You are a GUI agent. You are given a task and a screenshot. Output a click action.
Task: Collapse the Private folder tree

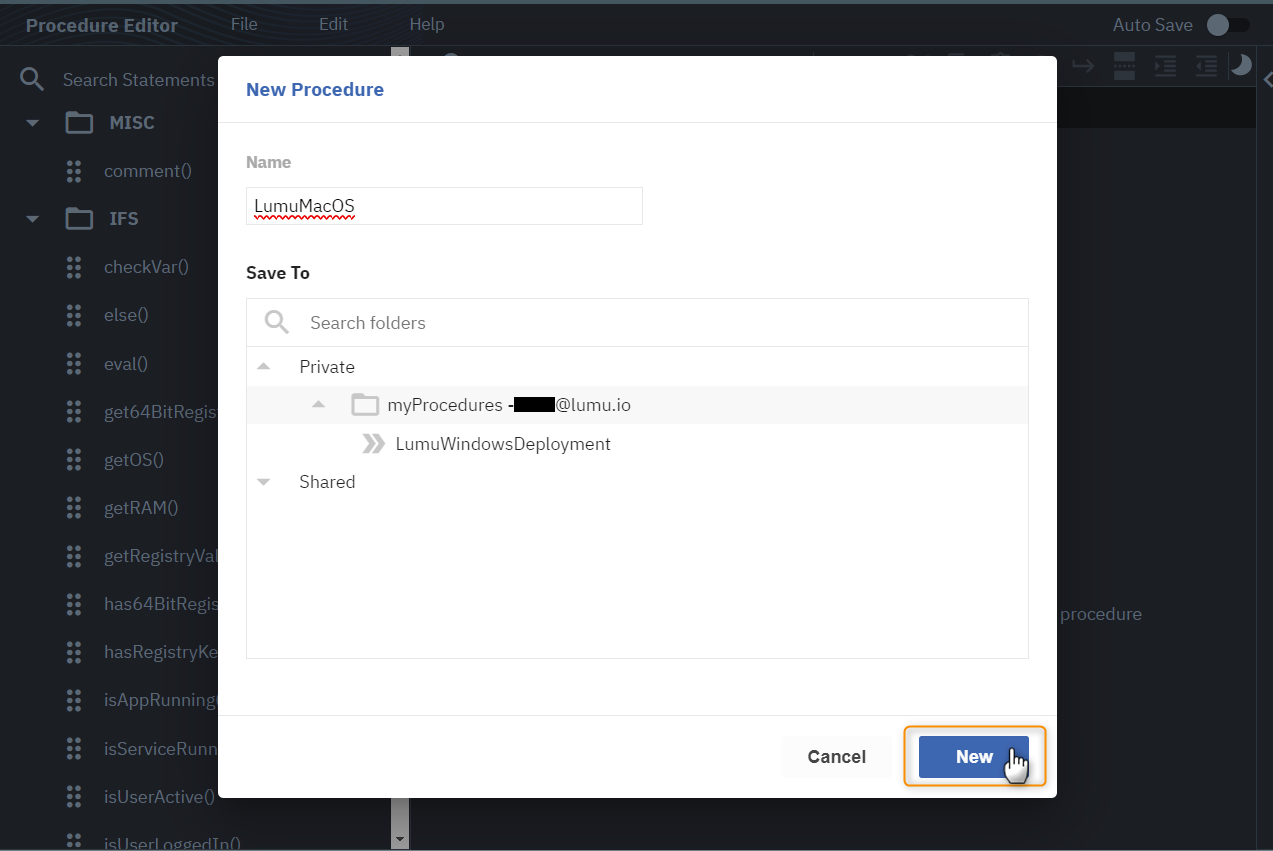264,367
